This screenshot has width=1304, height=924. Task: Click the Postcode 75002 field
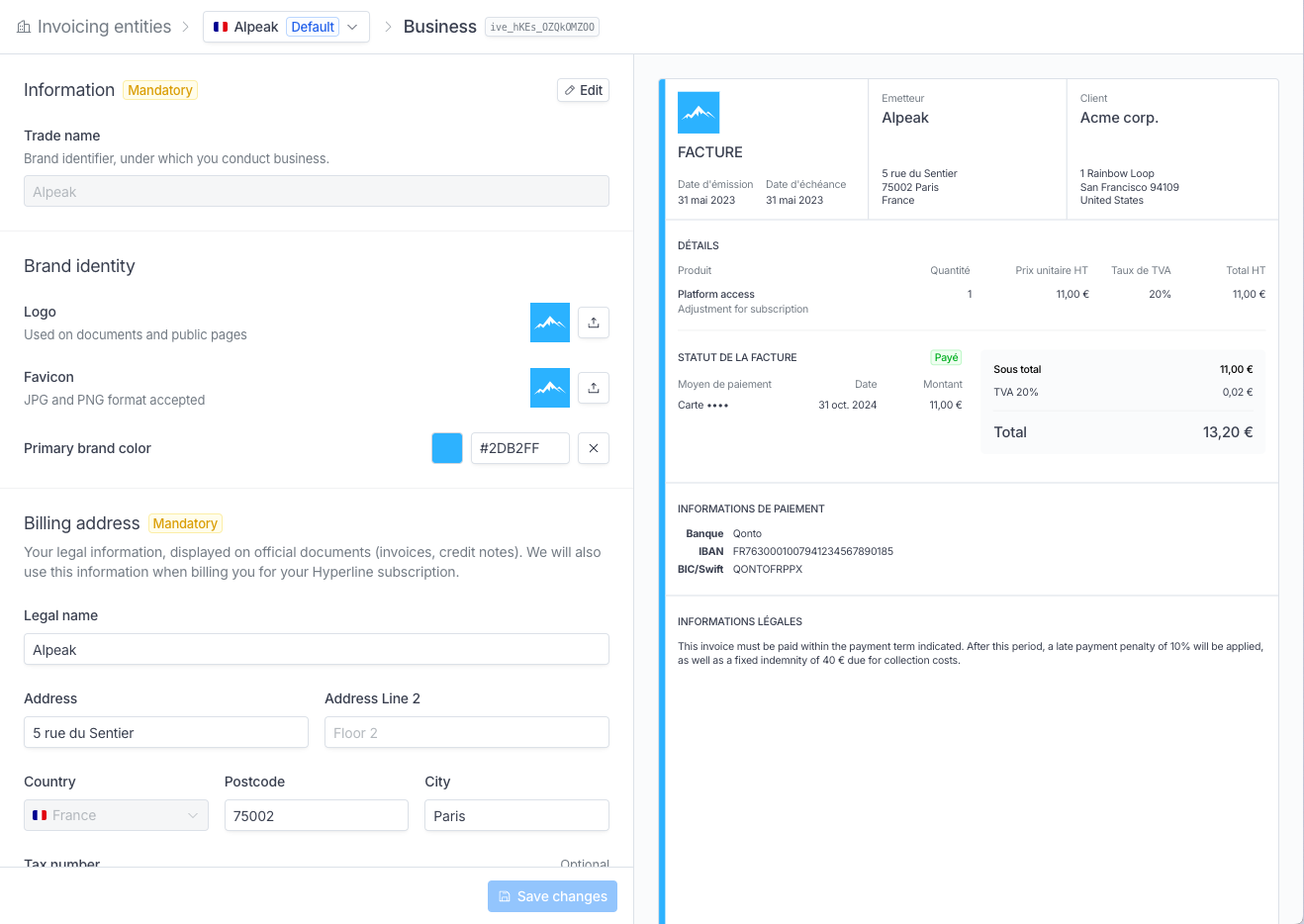[317, 815]
